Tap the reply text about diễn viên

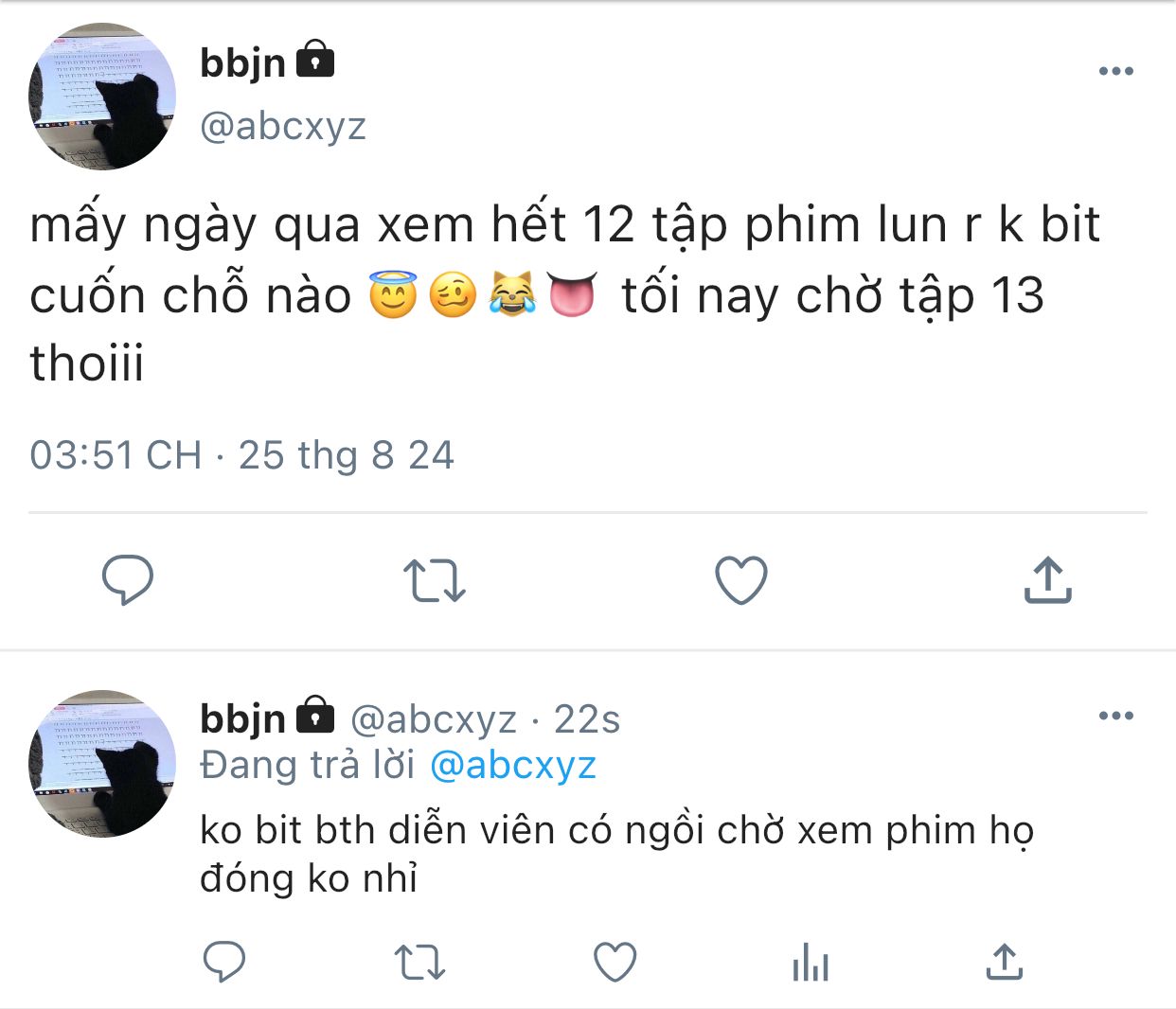[616, 854]
